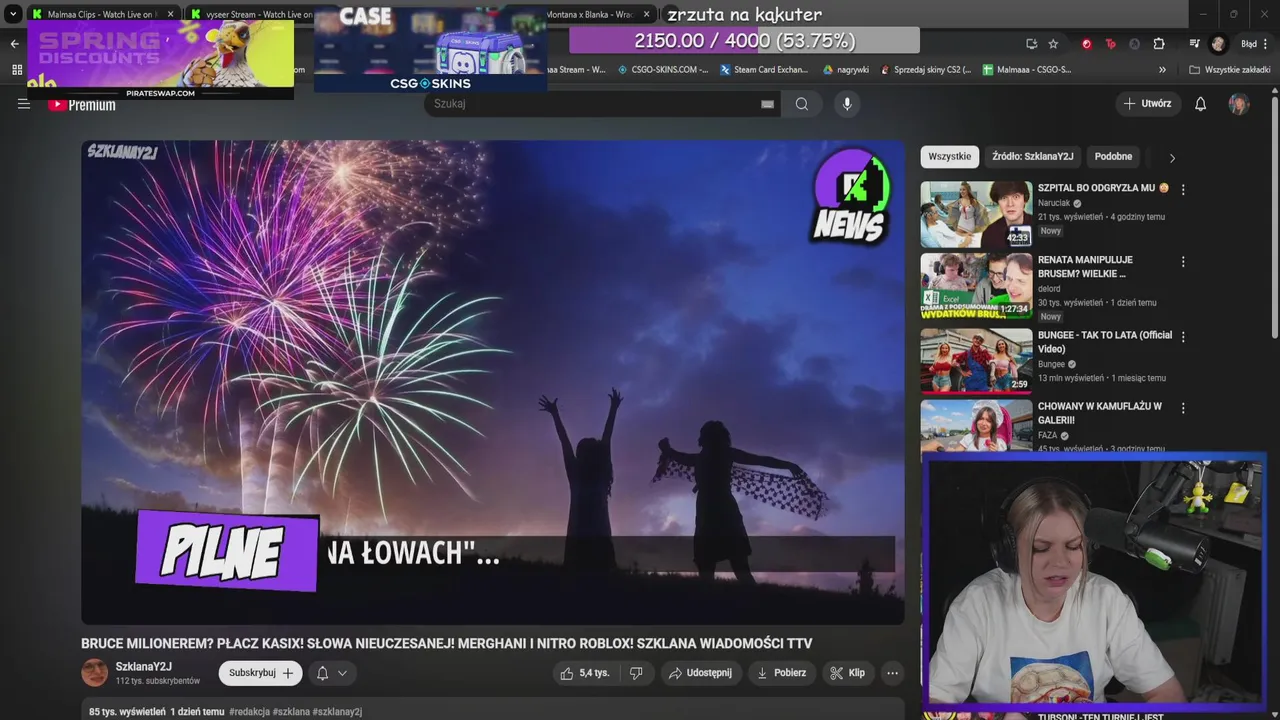Select the Wszystkie filter chip
This screenshot has height=720, width=1280.
tap(949, 157)
